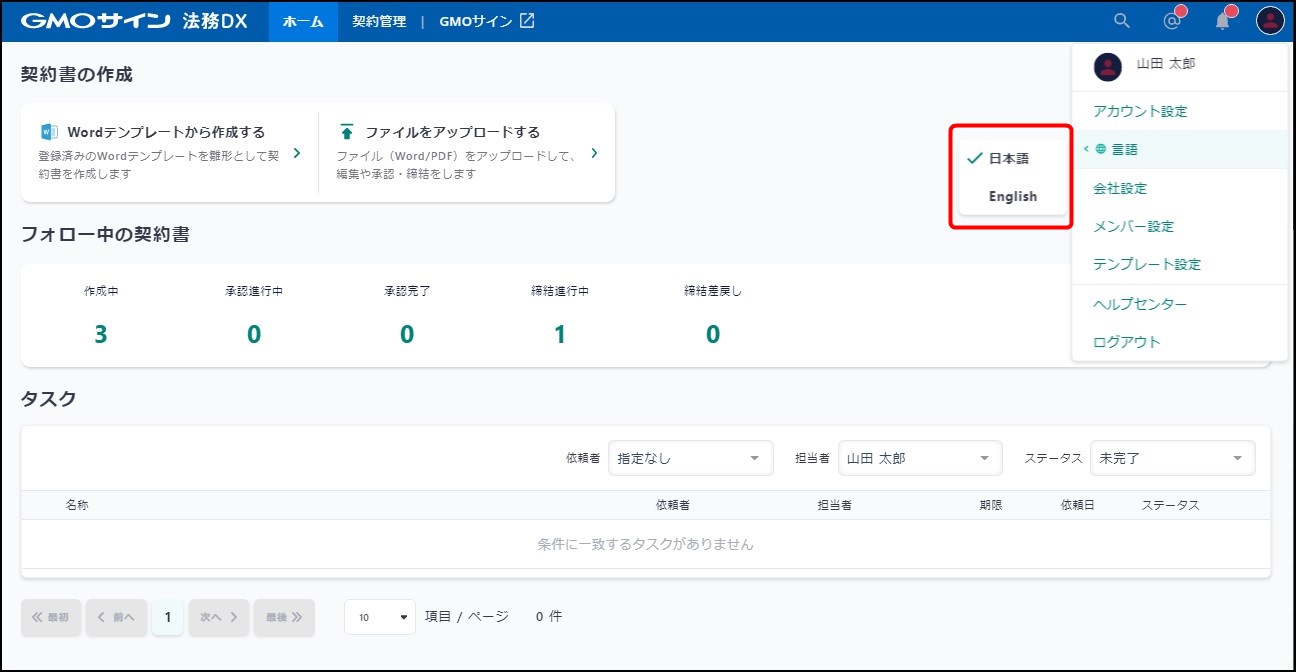Click the file upload arrow icon
Image resolution: width=1296 pixels, height=672 pixels.
point(347,132)
